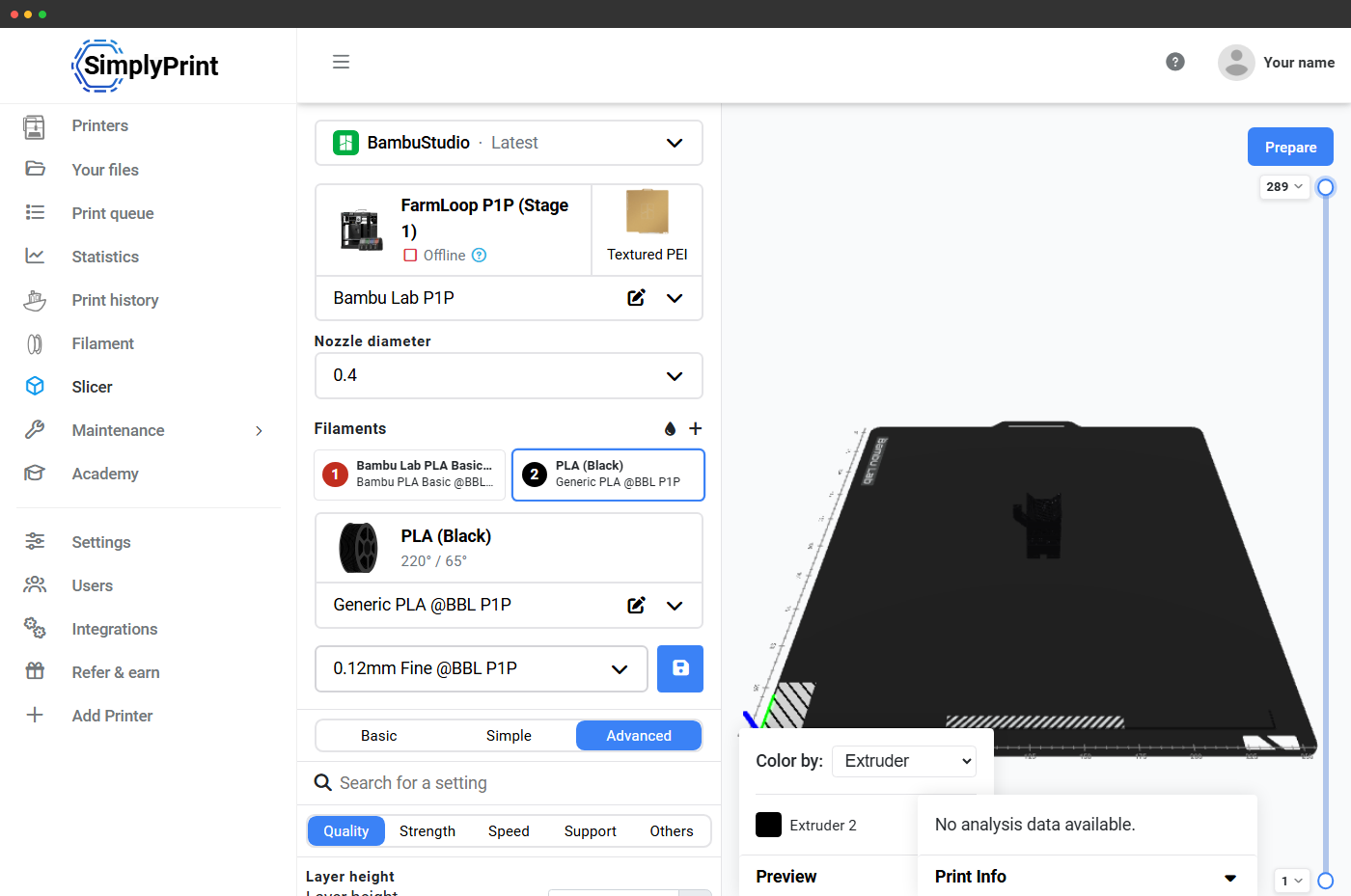This screenshot has height=896, width=1351.
Task: Add a new filament with plus icon
Action: point(695,428)
